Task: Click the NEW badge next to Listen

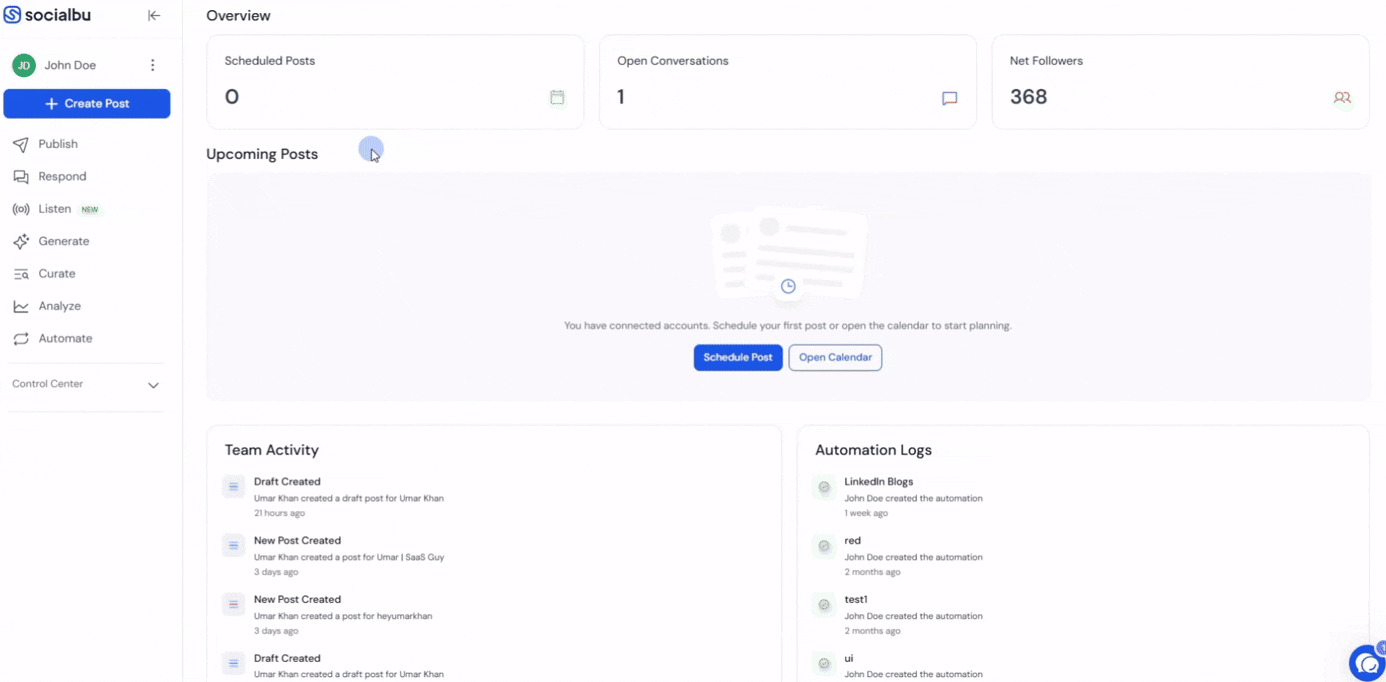Action: point(90,210)
